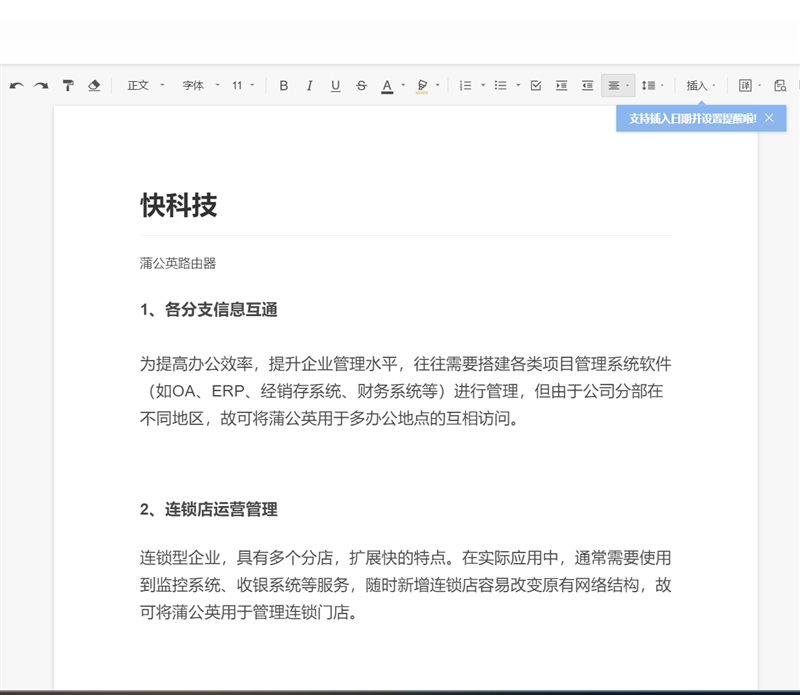This screenshot has height=695, width=800.
Task: Insert a bulleted list
Action: coord(501,86)
